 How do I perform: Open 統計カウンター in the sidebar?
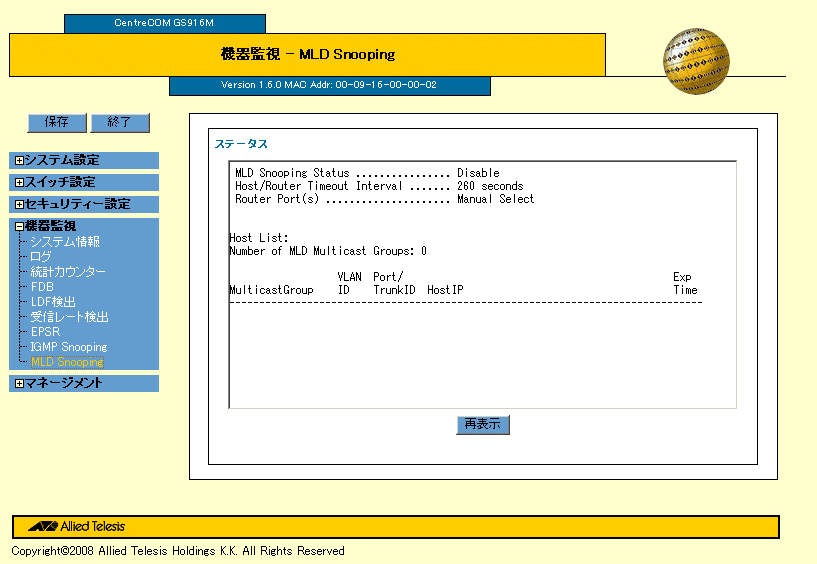coord(68,272)
